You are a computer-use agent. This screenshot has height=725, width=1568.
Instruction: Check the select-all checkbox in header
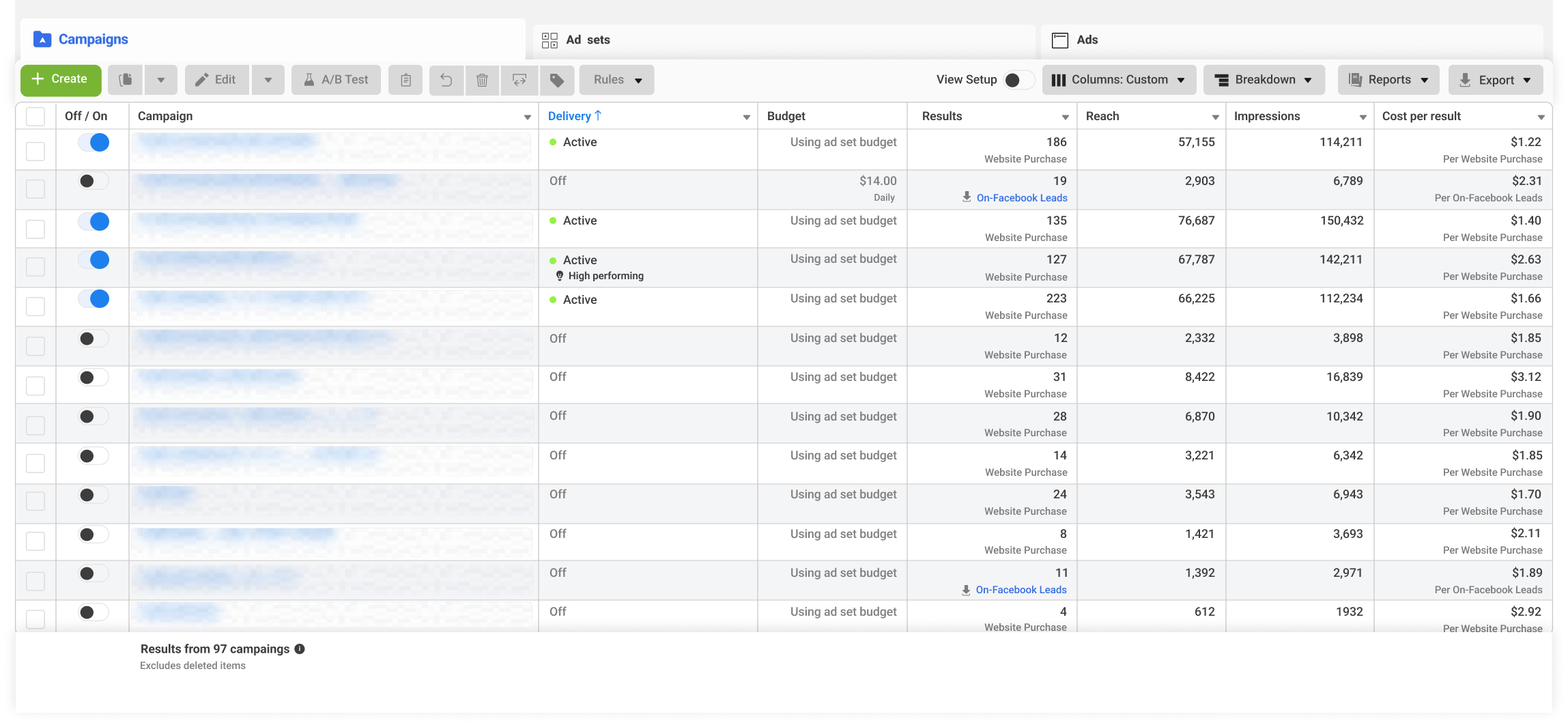coord(35,116)
